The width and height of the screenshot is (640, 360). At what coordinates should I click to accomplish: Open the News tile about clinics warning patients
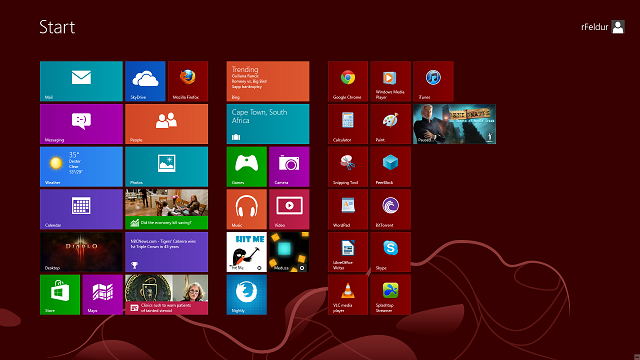167,295
